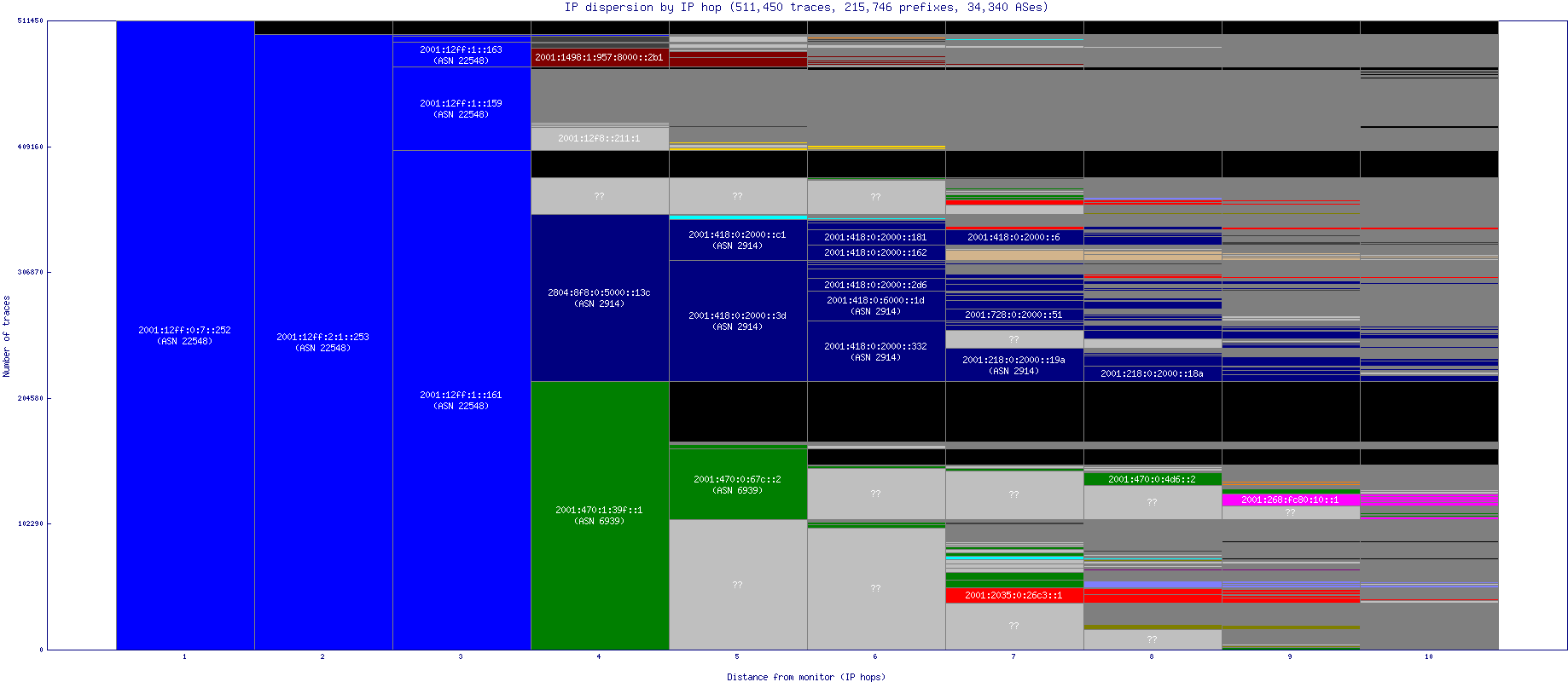Image resolution: width=1568 pixels, height=682 pixels.
Task: Click the dark red 2001:1498:1:957:8000::2b1 bar
Action: click(600, 58)
